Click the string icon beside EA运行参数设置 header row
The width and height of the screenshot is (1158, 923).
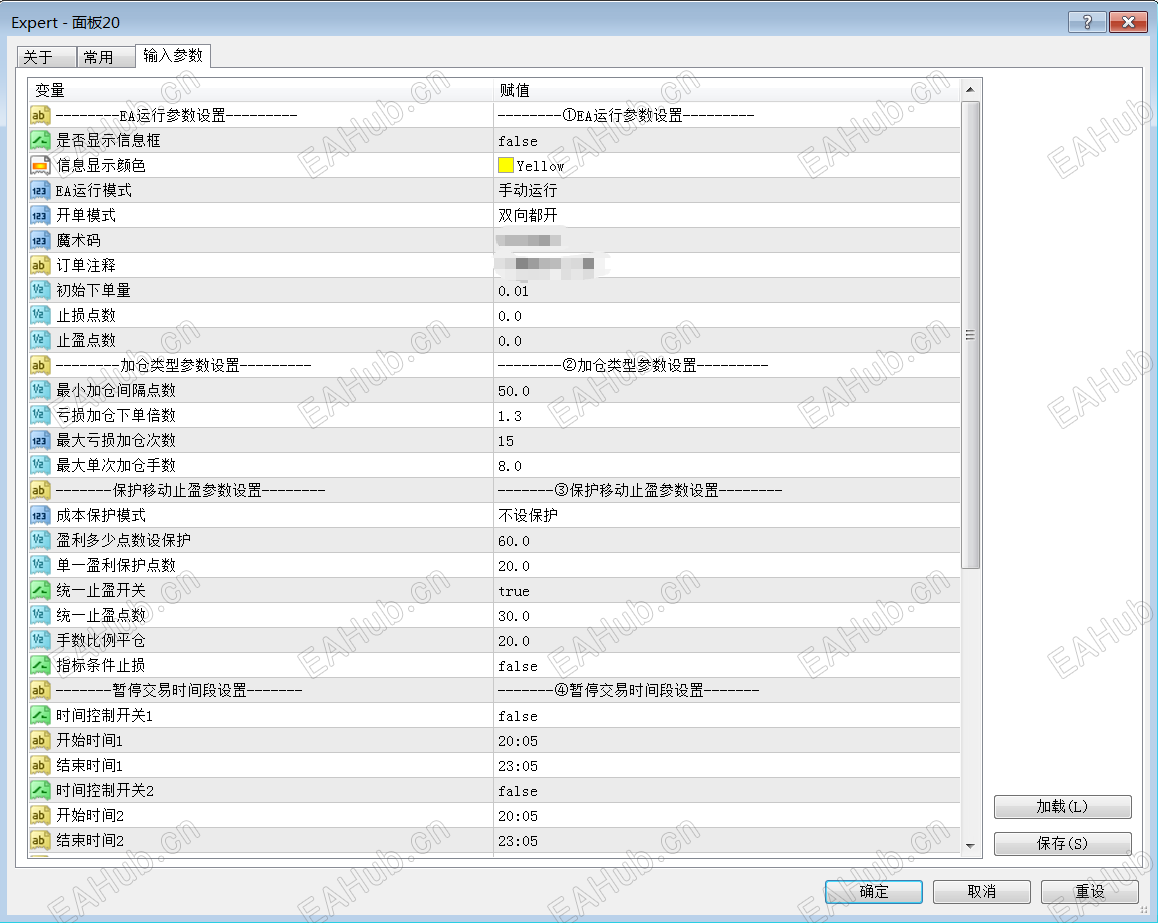(40, 115)
